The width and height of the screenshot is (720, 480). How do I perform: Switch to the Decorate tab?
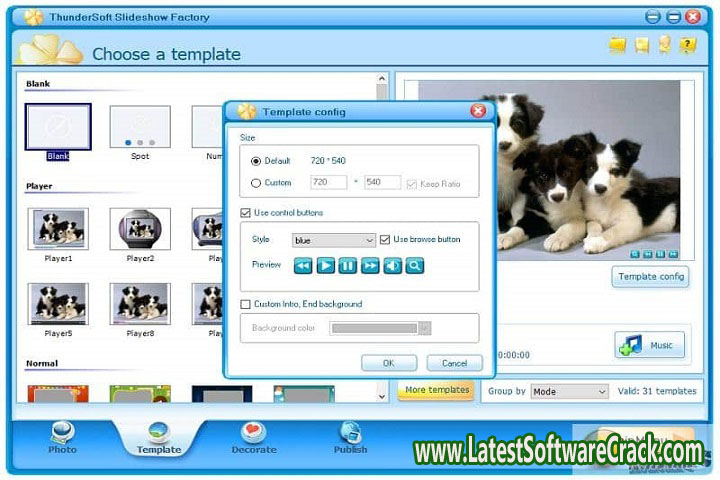coord(254,438)
